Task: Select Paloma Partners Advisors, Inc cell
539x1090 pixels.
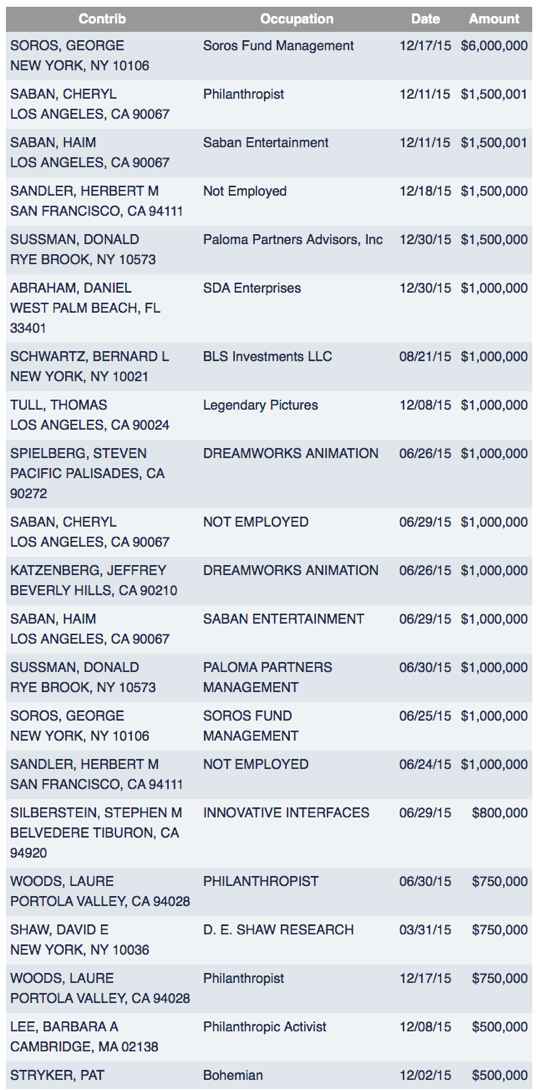Action: (x=293, y=240)
